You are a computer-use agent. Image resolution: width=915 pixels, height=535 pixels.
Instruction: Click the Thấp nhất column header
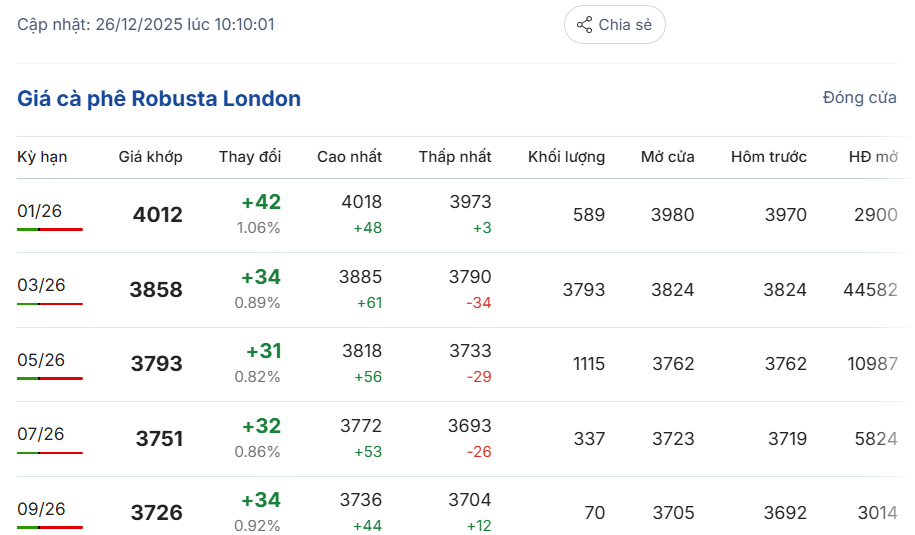click(x=455, y=157)
